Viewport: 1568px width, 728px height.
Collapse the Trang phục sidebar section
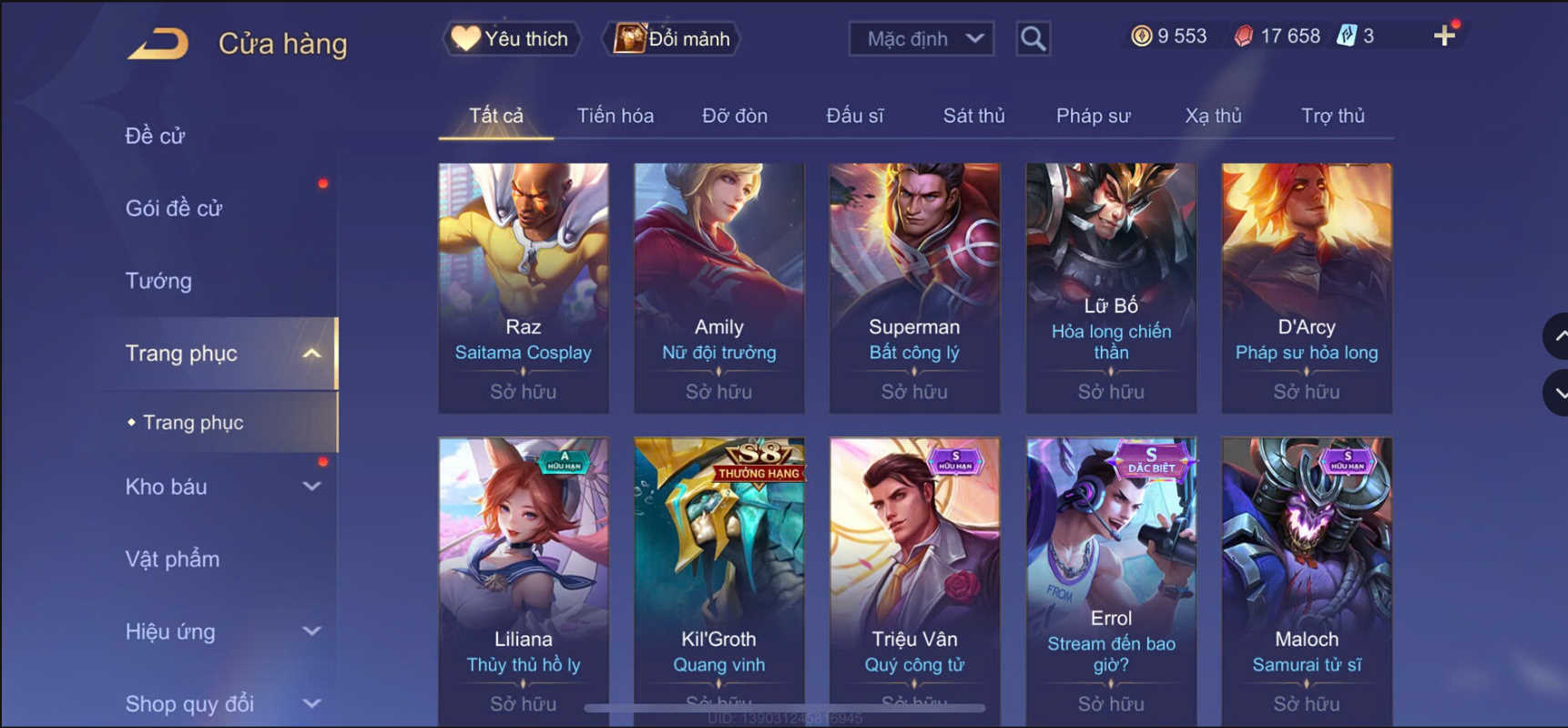tap(311, 354)
